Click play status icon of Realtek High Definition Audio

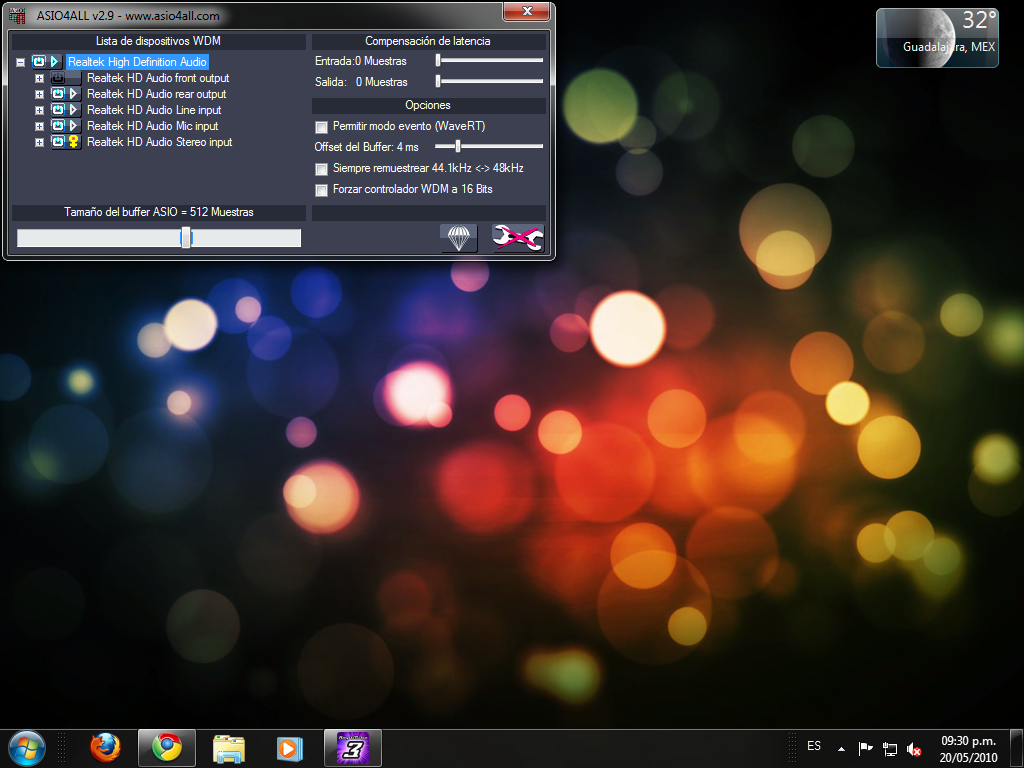click(x=55, y=61)
